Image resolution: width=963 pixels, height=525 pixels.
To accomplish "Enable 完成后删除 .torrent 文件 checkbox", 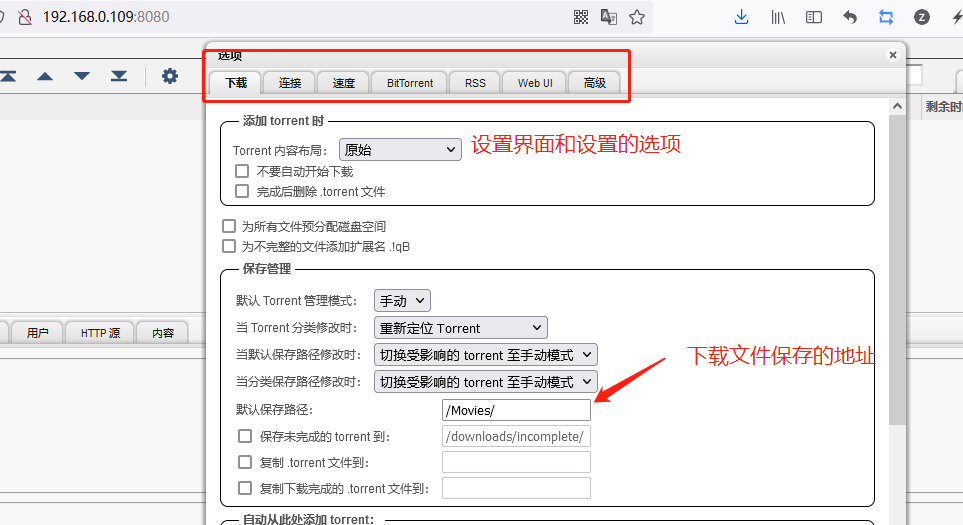I will point(242,191).
